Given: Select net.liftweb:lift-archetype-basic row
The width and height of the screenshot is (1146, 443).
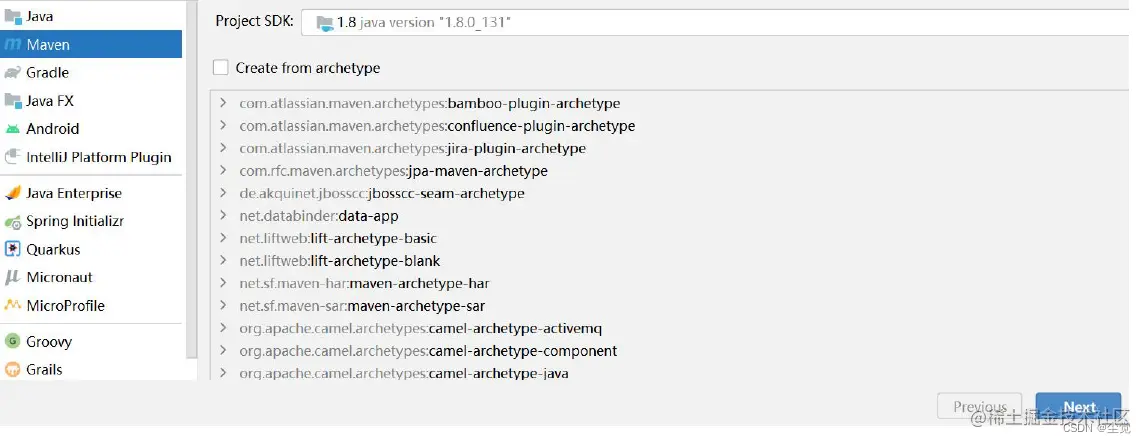Looking at the screenshot, I should (x=338, y=238).
